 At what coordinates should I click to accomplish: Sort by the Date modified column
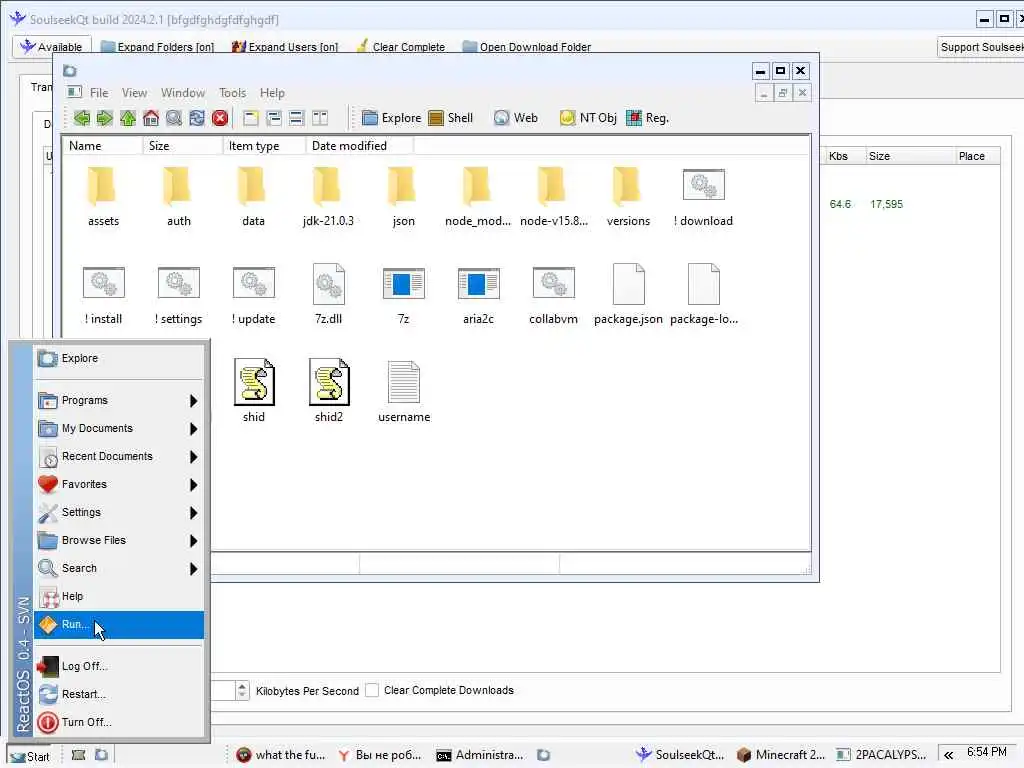click(359, 146)
